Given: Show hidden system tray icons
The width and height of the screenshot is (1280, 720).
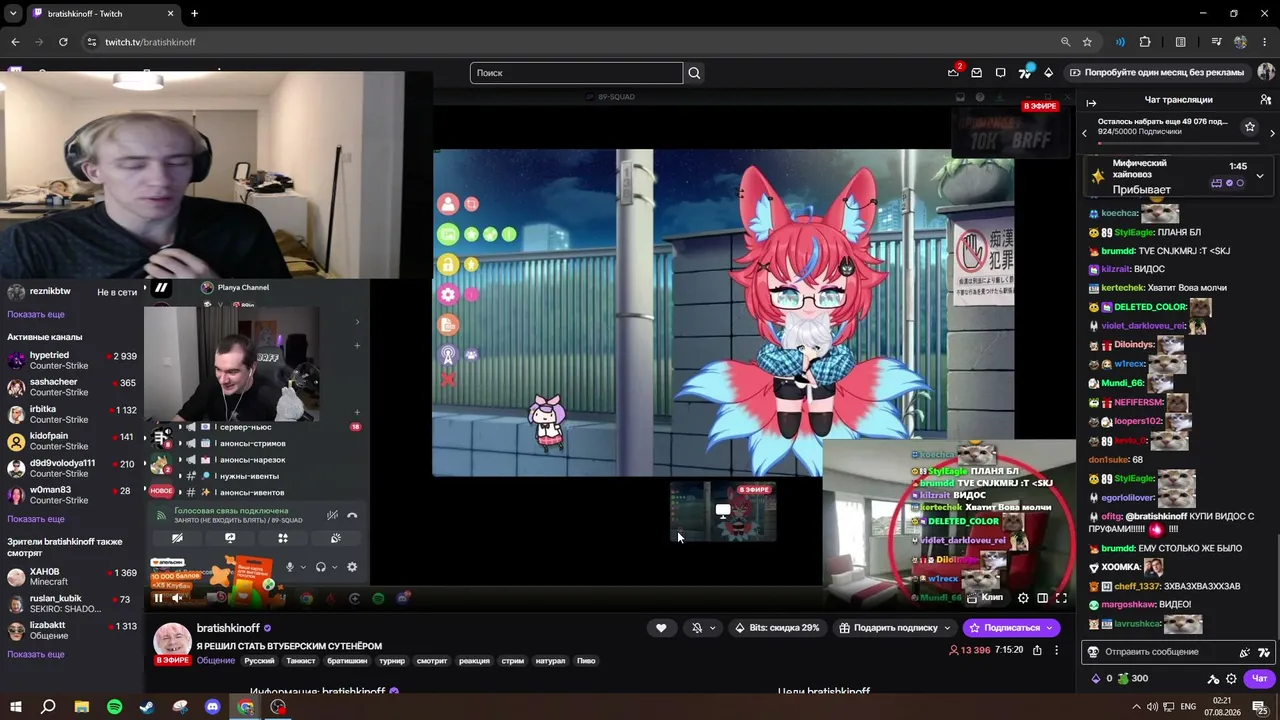Looking at the screenshot, I should point(1137,707).
